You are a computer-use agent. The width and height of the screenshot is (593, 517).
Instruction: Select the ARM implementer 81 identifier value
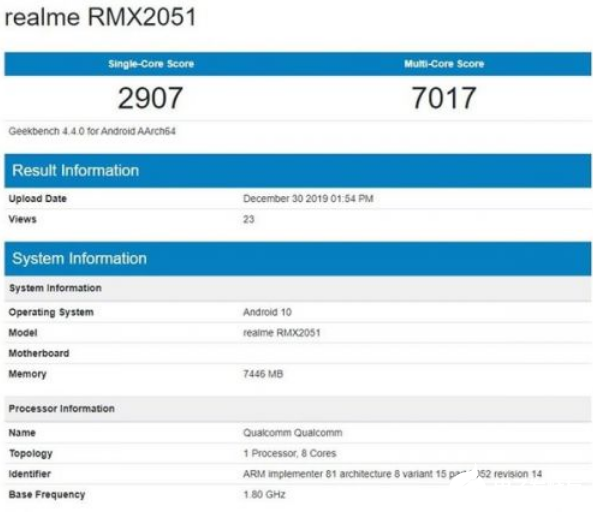(x=393, y=474)
